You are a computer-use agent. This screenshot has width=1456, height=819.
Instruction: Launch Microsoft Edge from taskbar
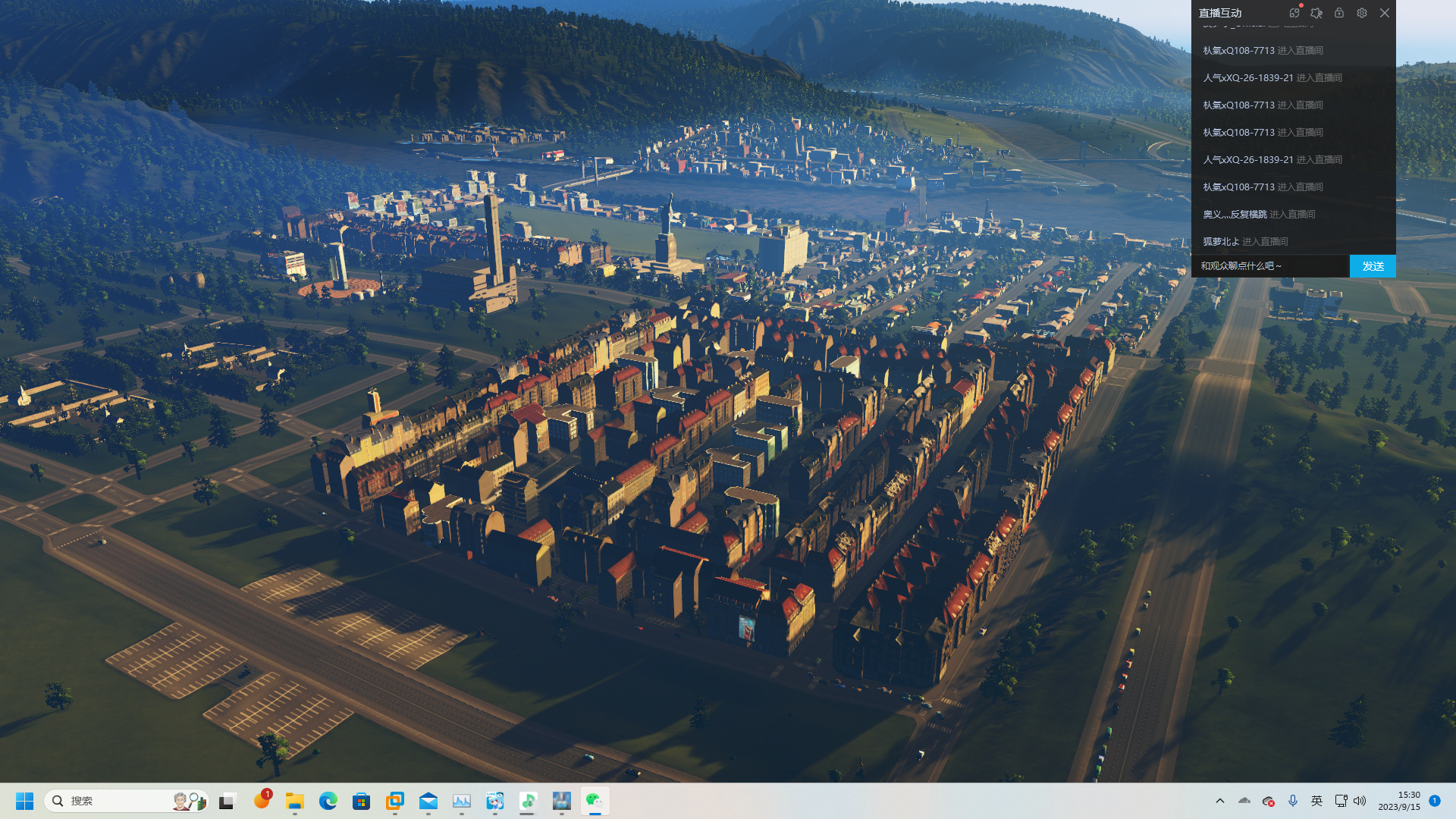[328, 801]
